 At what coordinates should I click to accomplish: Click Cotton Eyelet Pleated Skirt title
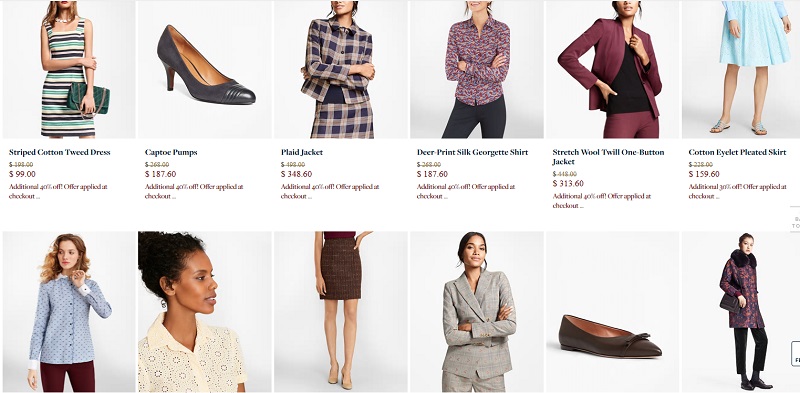point(737,152)
